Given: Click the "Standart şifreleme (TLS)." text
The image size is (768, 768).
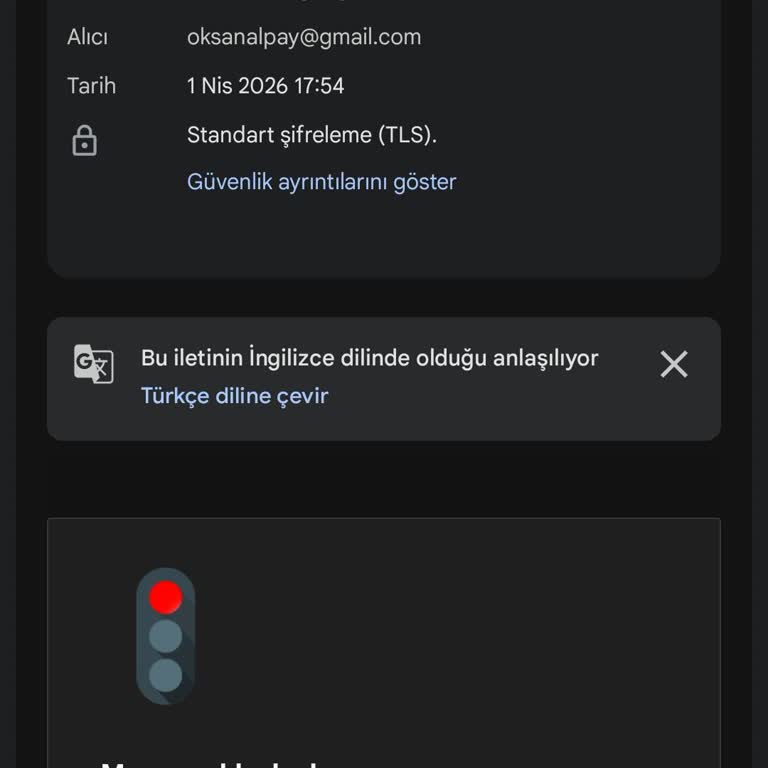Looking at the screenshot, I should coord(312,135).
